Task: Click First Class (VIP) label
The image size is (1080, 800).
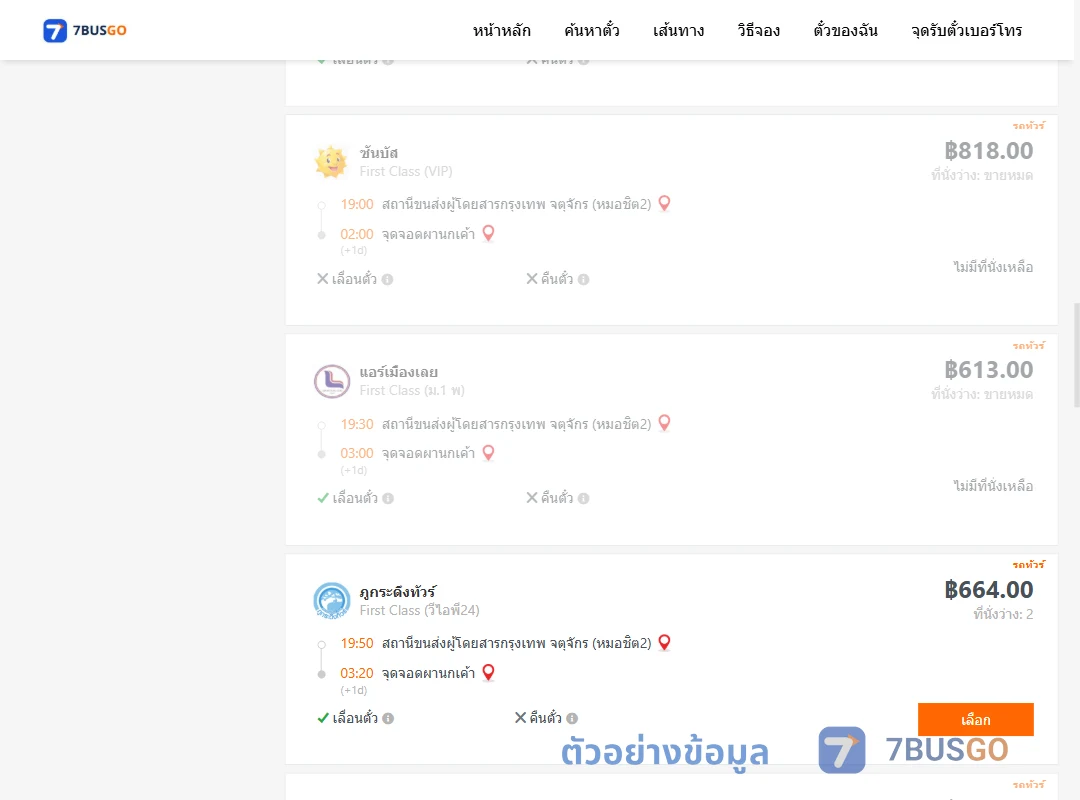Action: (x=406, y=171)
